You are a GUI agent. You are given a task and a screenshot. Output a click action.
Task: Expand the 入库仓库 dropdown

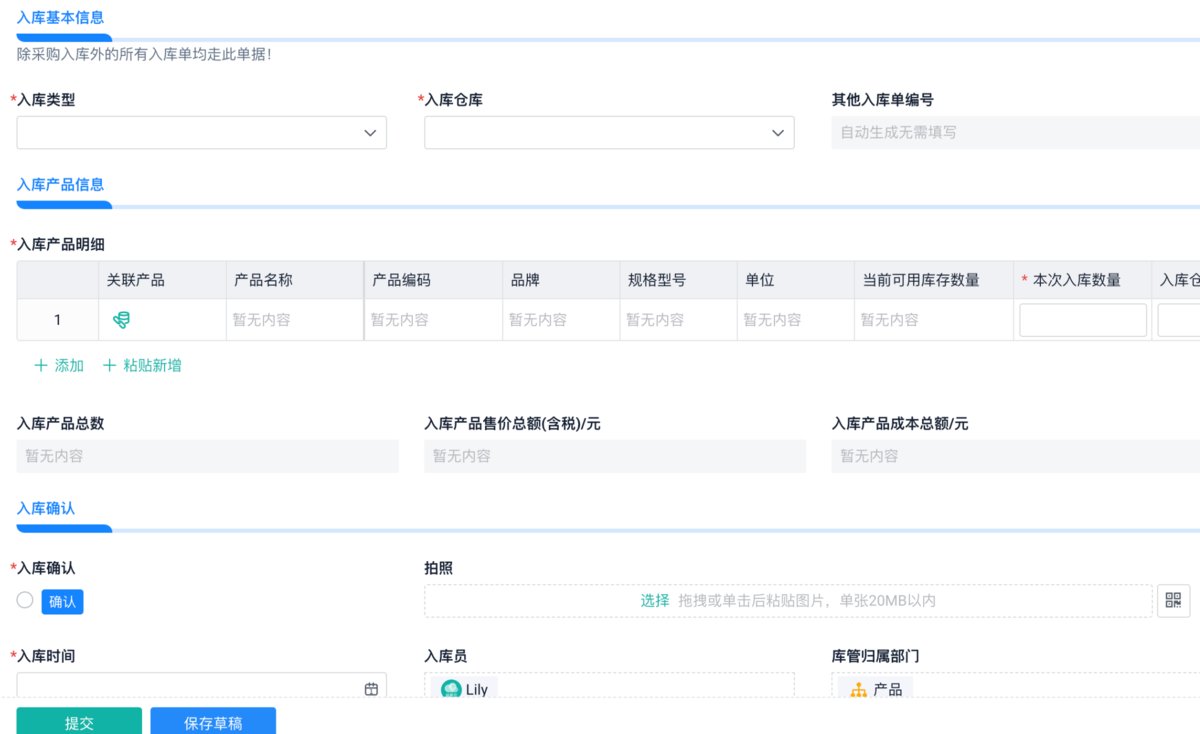click(x=777, y=133)
